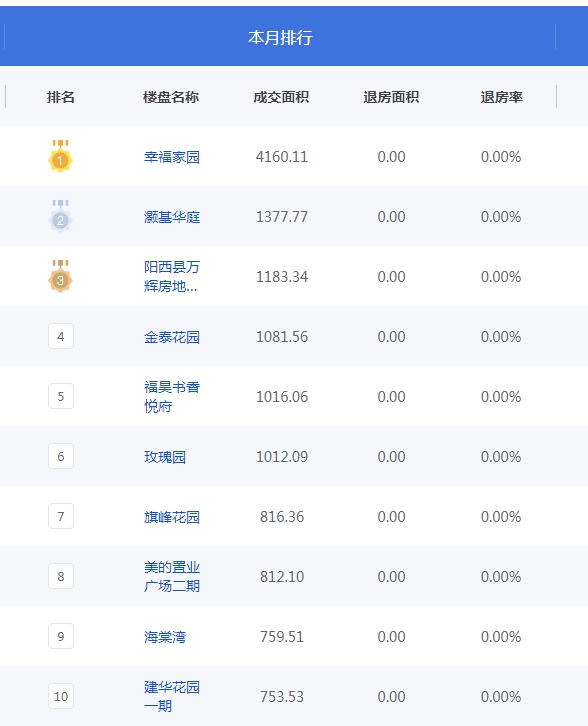
Task: Open the 海棠湾 property link
Action: (165, 637)
